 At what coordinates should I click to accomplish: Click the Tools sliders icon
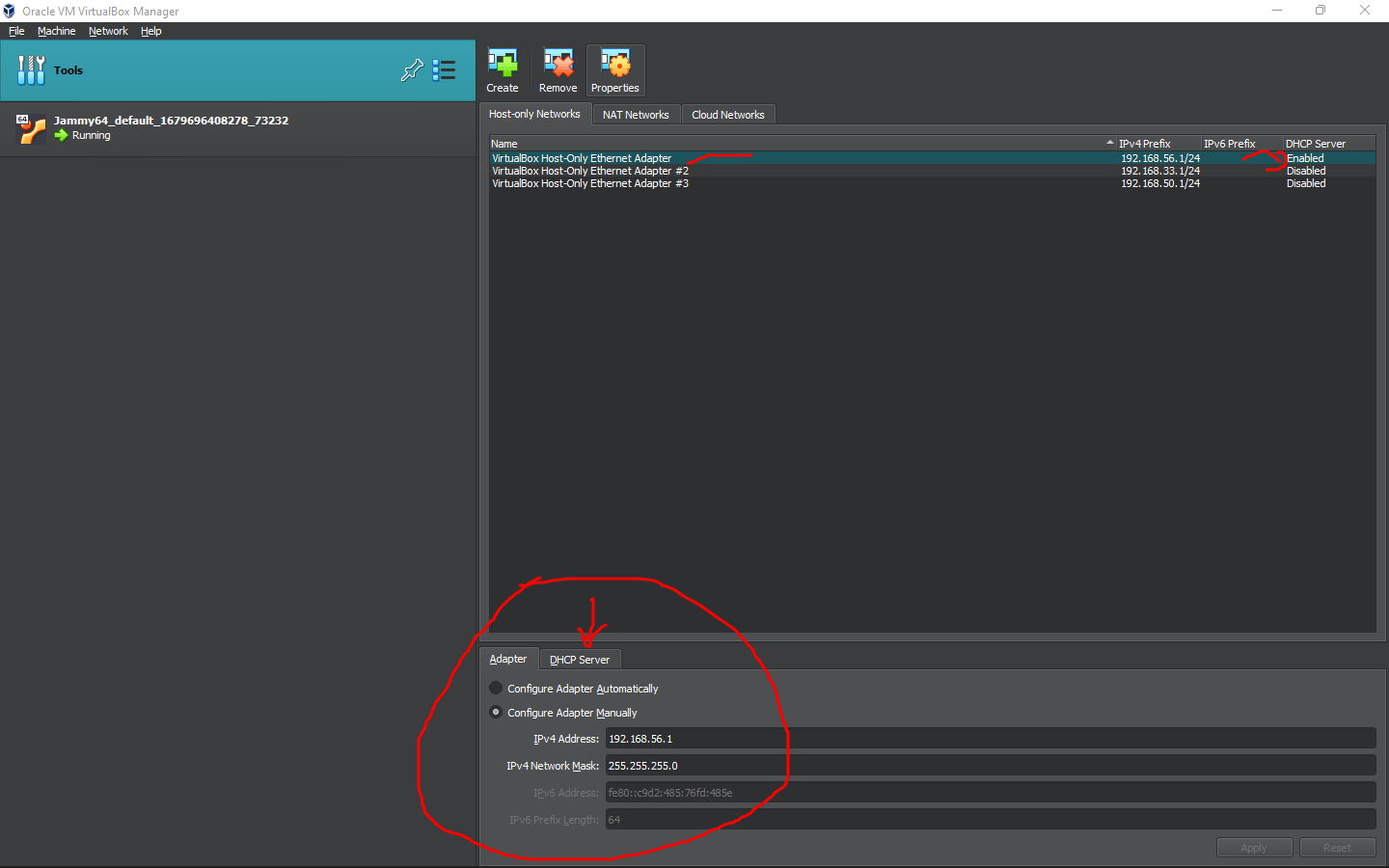tap(31, 69)
